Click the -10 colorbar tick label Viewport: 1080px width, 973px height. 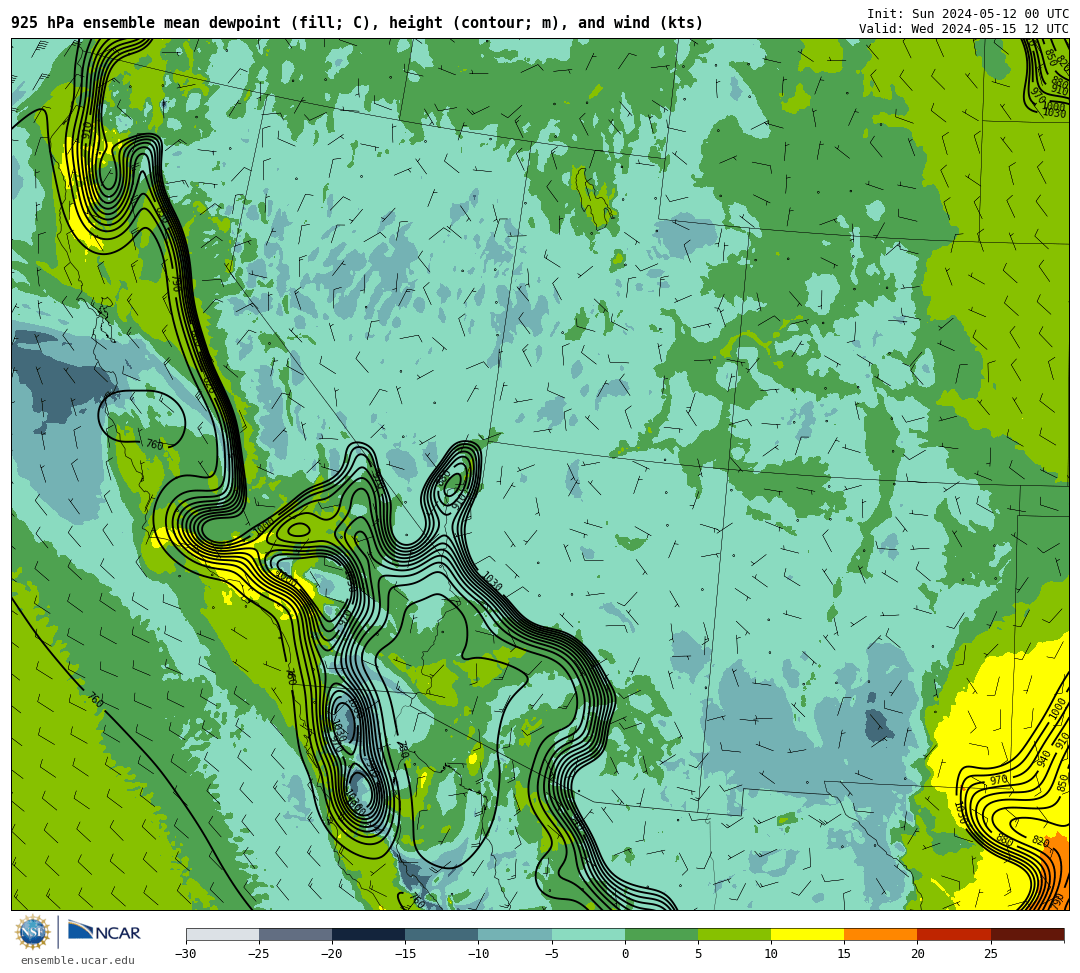[x=478, y=954]
